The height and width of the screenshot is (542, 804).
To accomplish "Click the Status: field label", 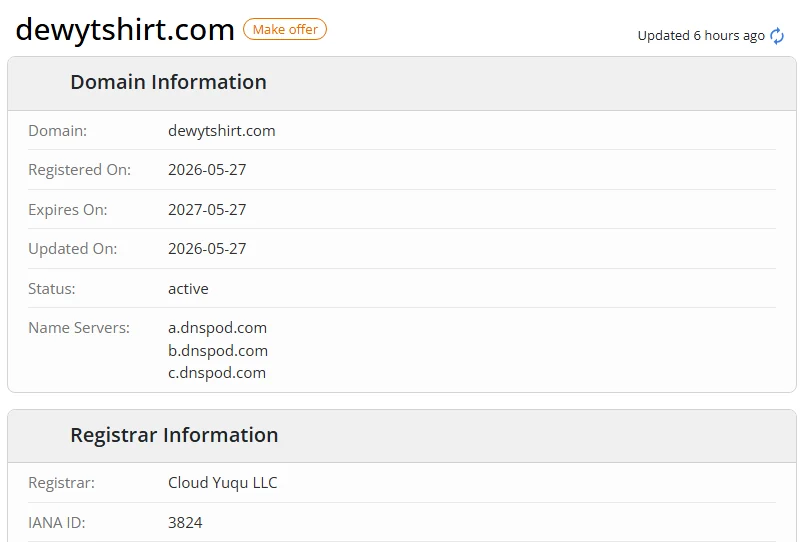I will [52, 289].
